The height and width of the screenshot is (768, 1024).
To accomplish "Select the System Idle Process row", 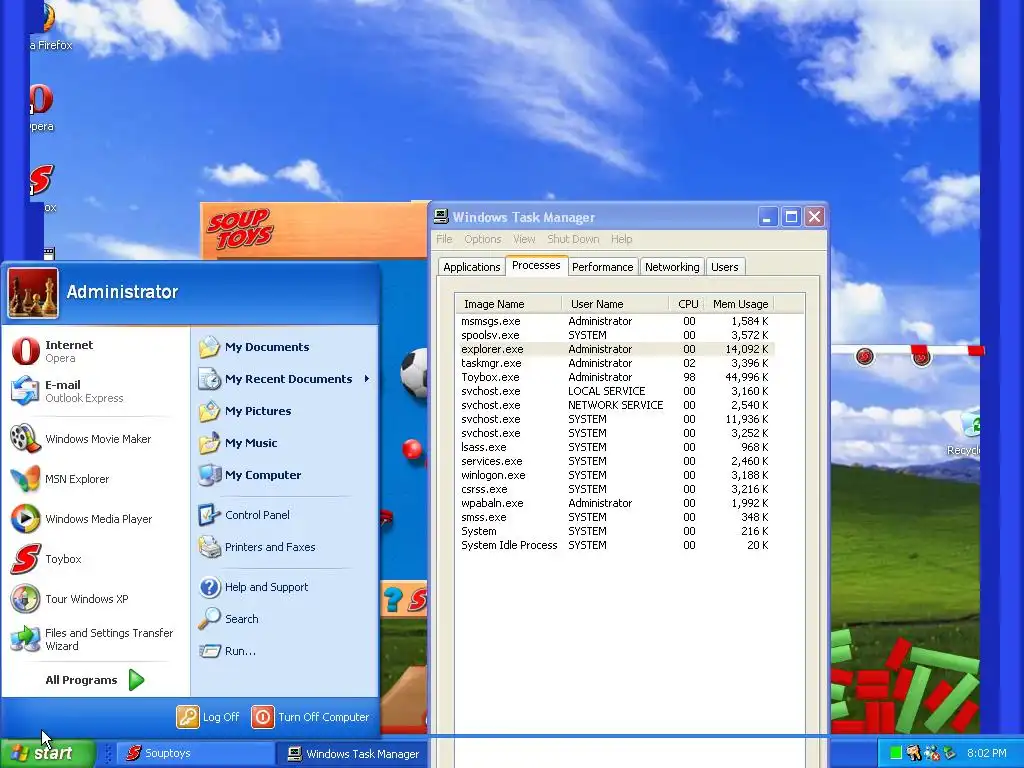I will point(615,545).
